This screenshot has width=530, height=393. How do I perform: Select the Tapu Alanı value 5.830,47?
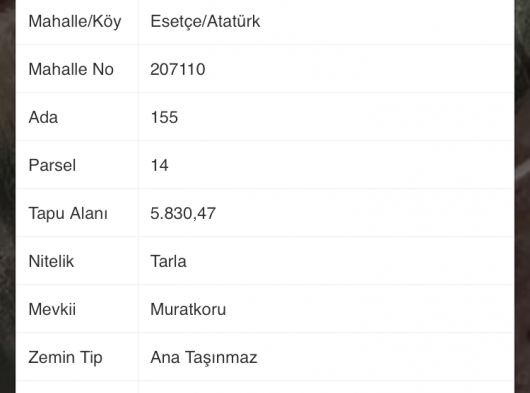tap(183, 214)
